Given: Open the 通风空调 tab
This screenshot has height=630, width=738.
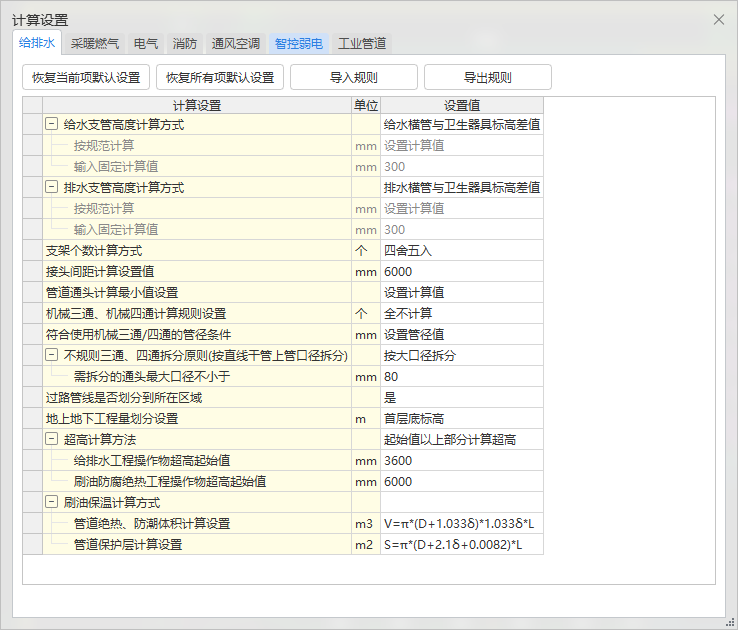Looking at the screenshot, I should [x=236, y=43].
